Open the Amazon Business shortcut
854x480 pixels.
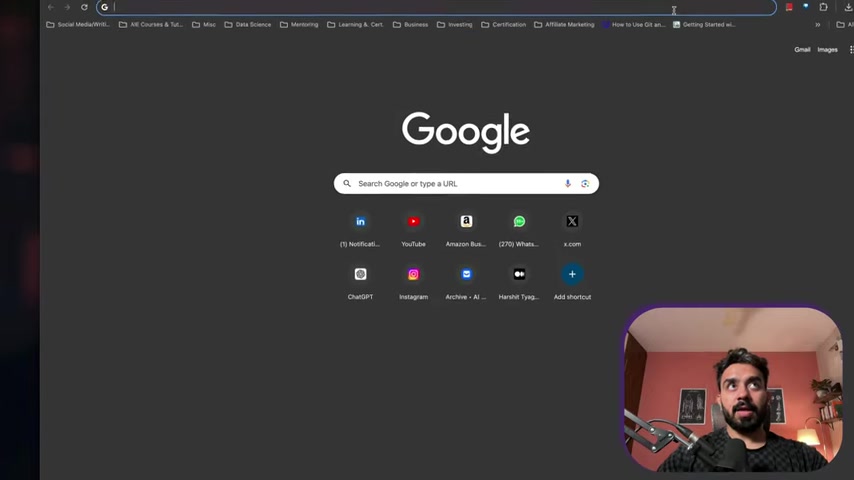pos(466,230)
